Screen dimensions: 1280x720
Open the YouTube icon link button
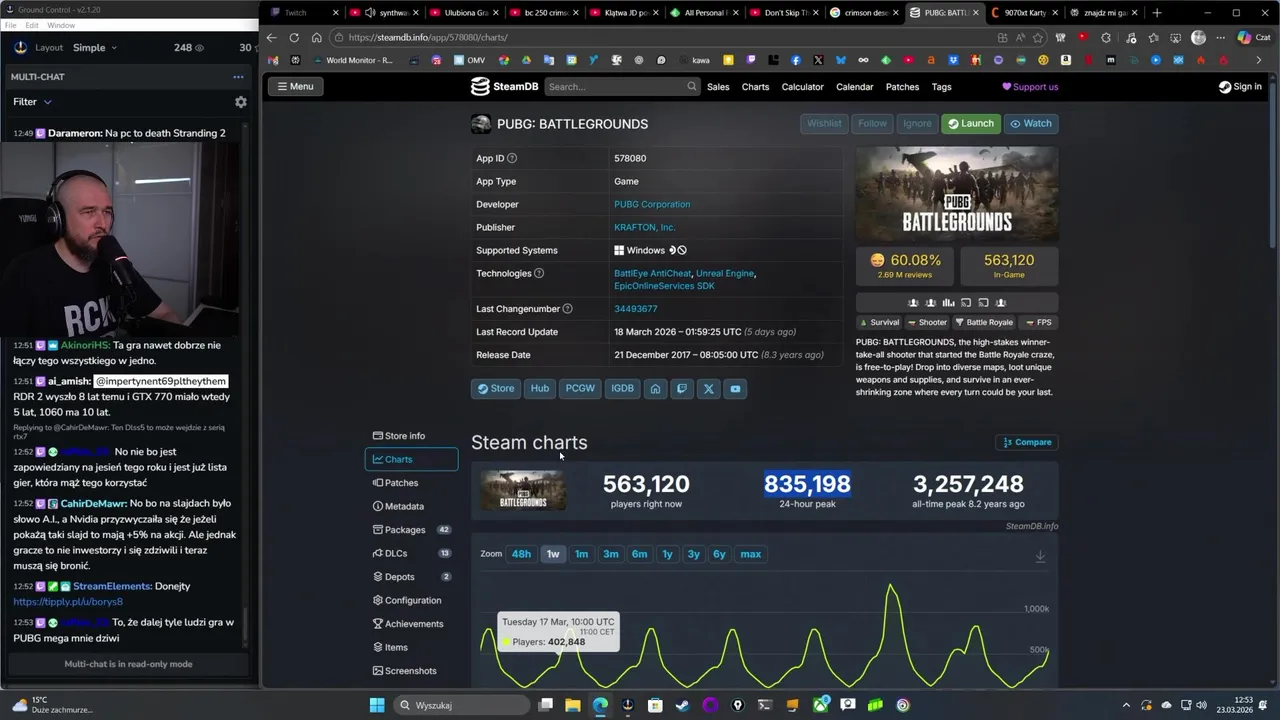pos(735,389)
